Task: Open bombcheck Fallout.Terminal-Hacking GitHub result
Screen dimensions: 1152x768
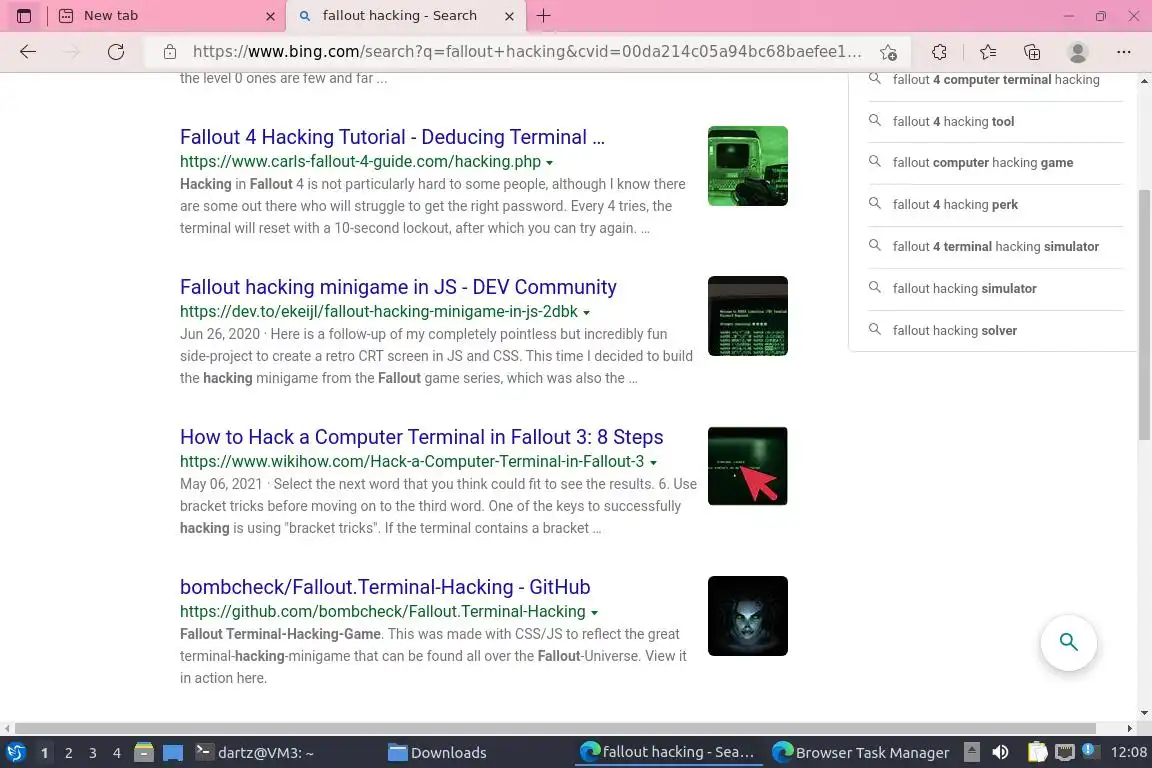Action: point(385,586)
